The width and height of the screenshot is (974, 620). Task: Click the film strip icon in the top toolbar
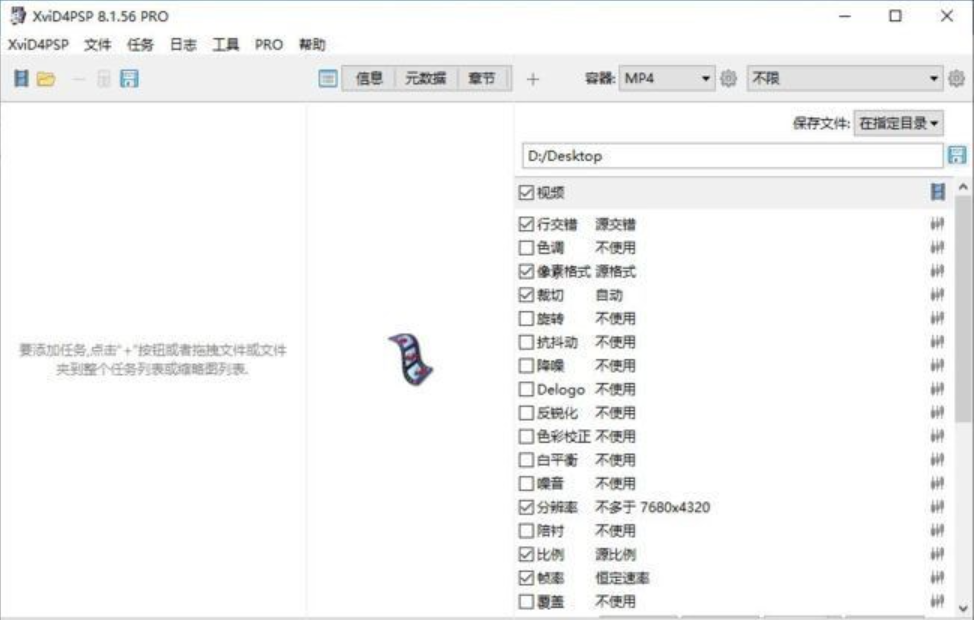pyautogui.click(x=22, y=78)
